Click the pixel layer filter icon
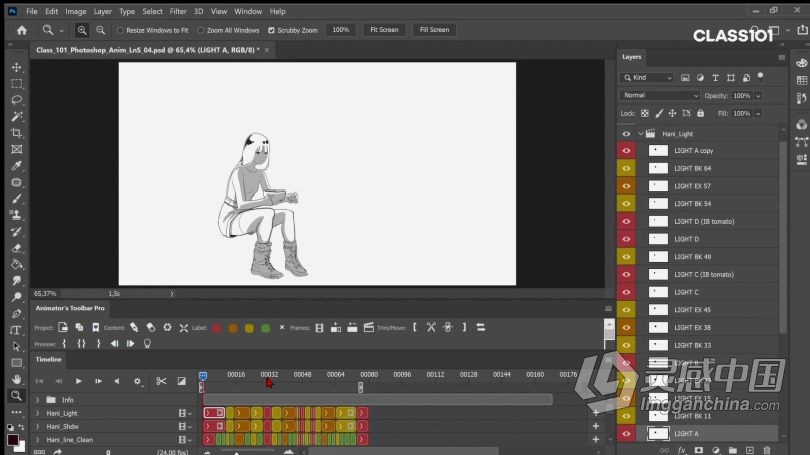Screen dimensions: 810x455 685,77
